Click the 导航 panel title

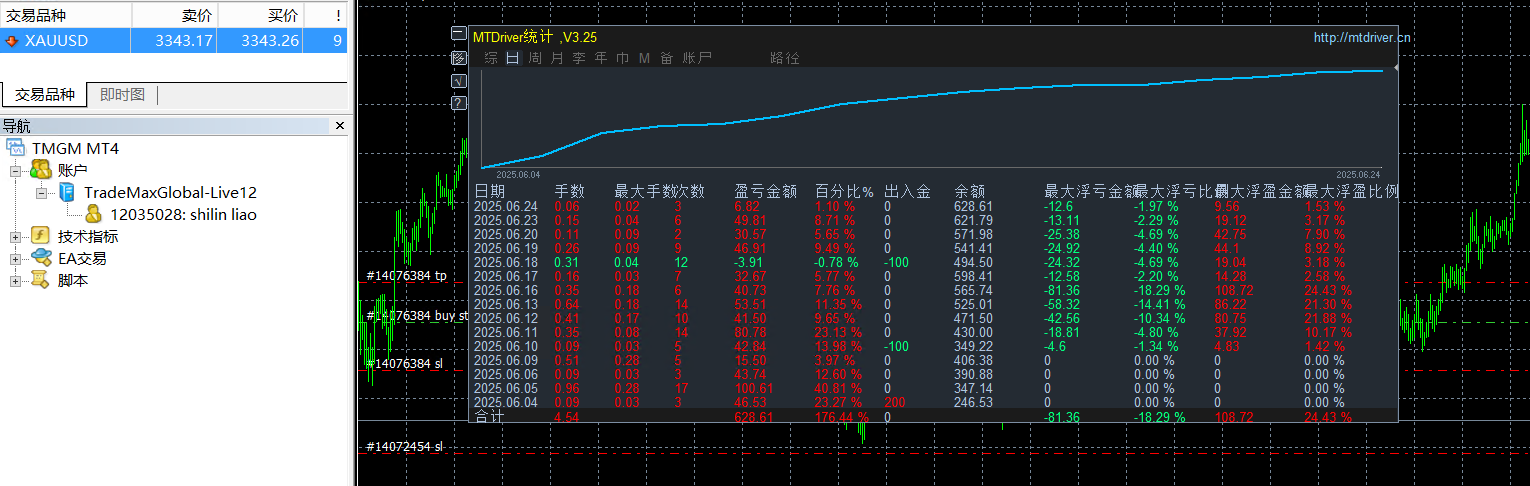click(x=16, y=126)
